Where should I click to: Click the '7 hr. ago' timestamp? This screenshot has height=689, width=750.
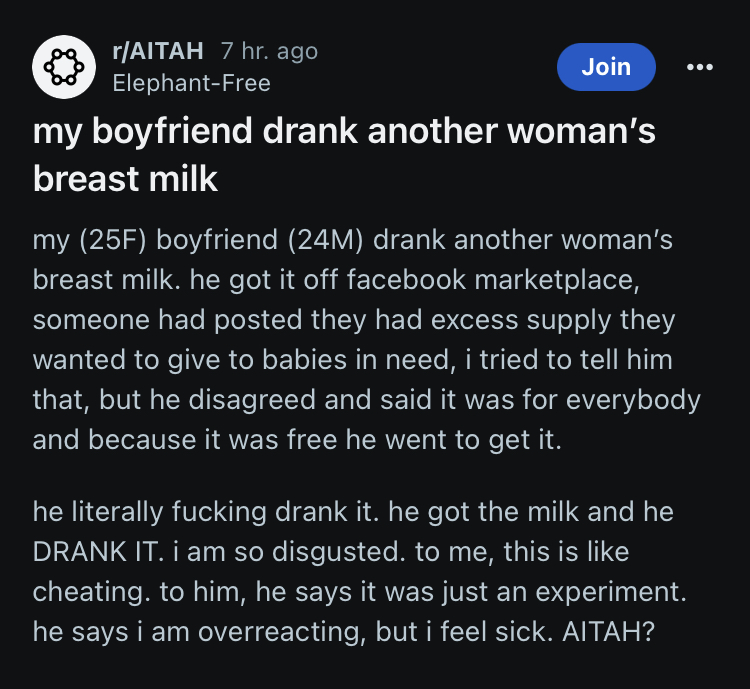point(269,51)
